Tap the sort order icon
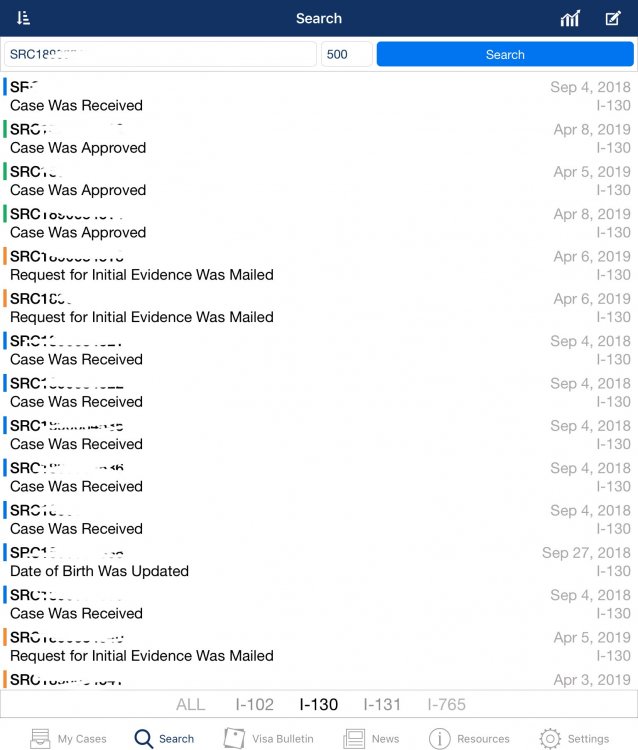 [x=24, y=18]
